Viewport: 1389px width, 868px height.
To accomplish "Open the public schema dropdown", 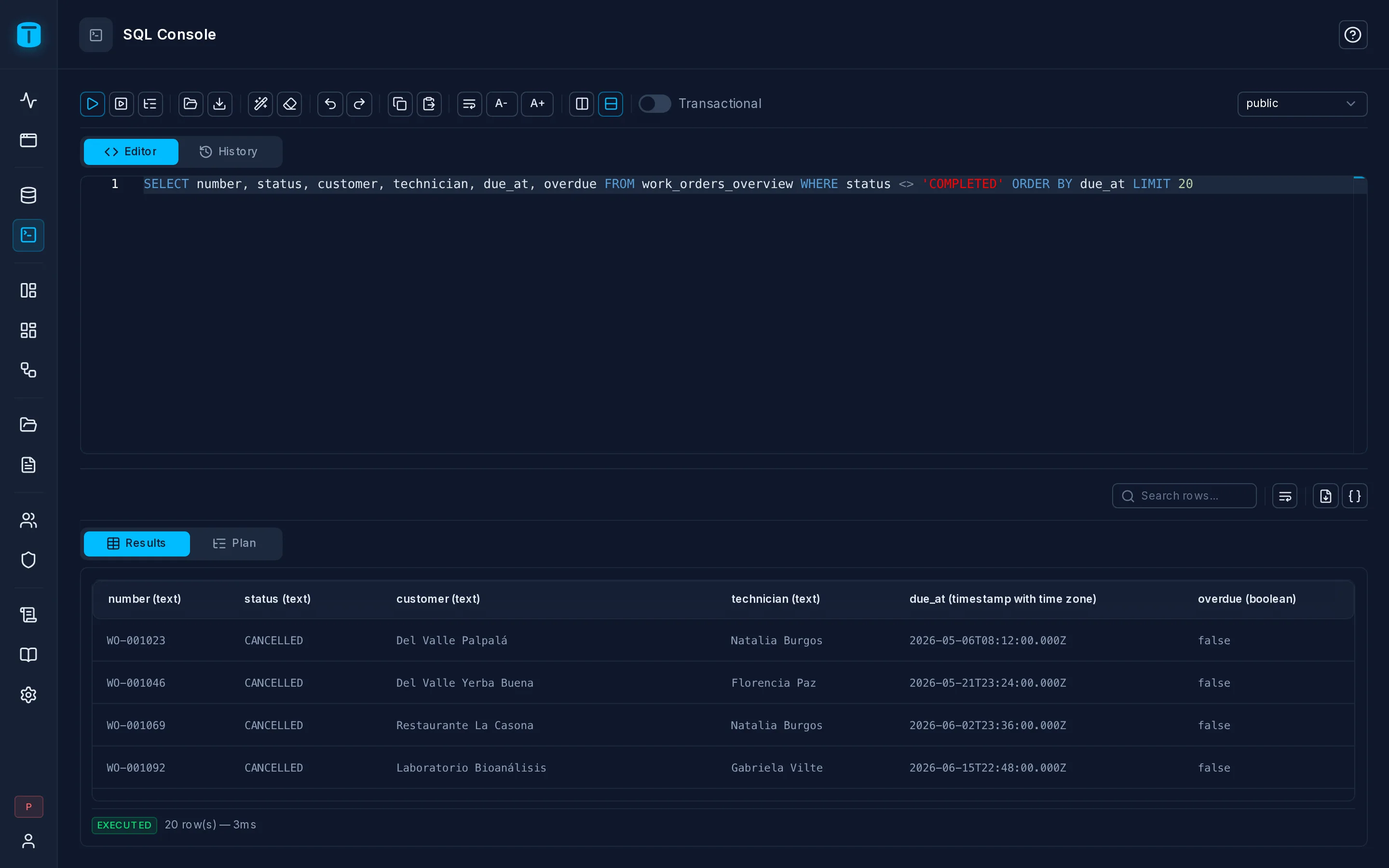I will [1302, 104].
